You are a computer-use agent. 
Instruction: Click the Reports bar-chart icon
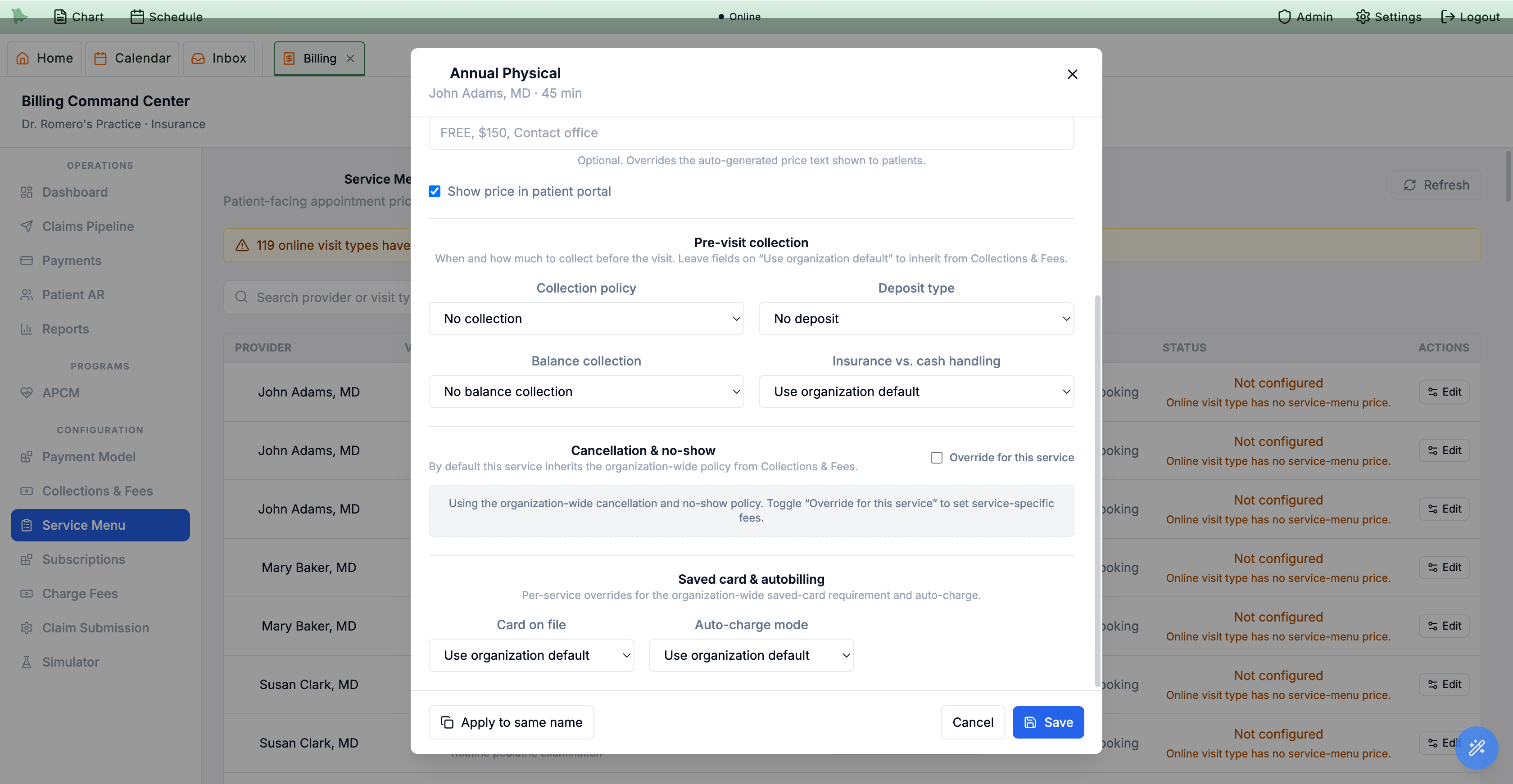tap(27, 329)
